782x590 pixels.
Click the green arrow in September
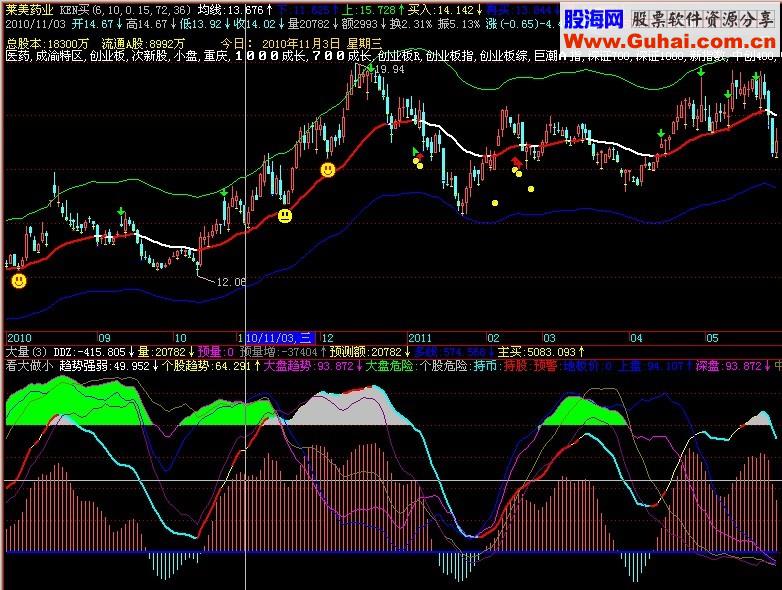121,212
